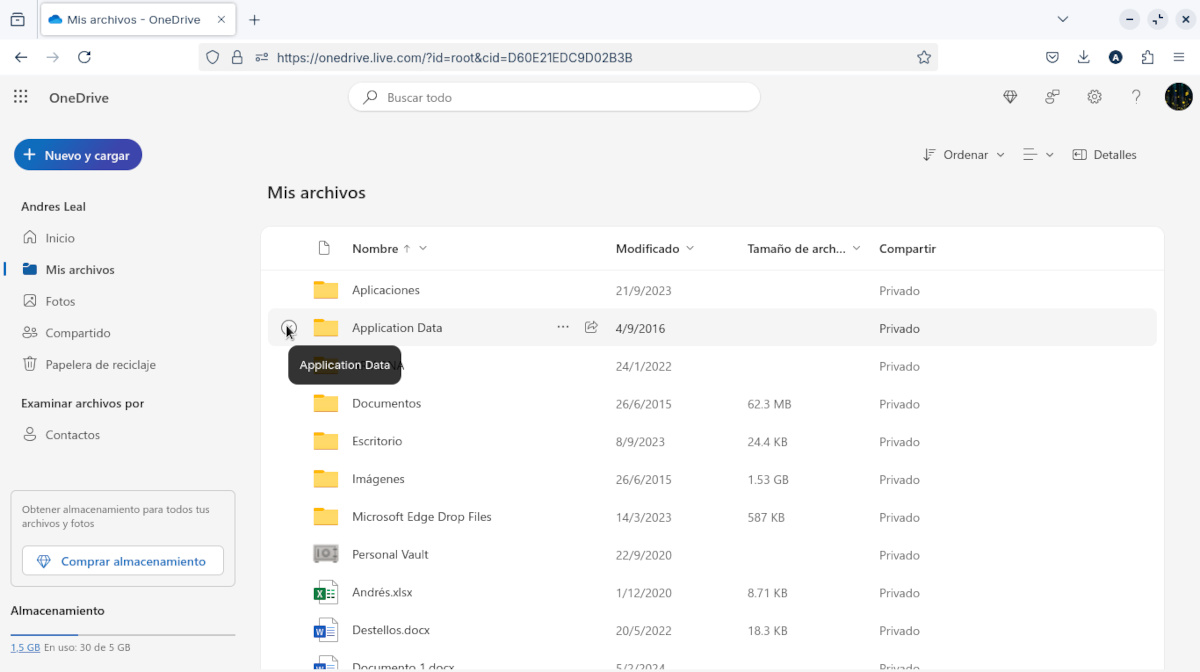
Task: Open the browser downloads icon
Action: 1083,58
